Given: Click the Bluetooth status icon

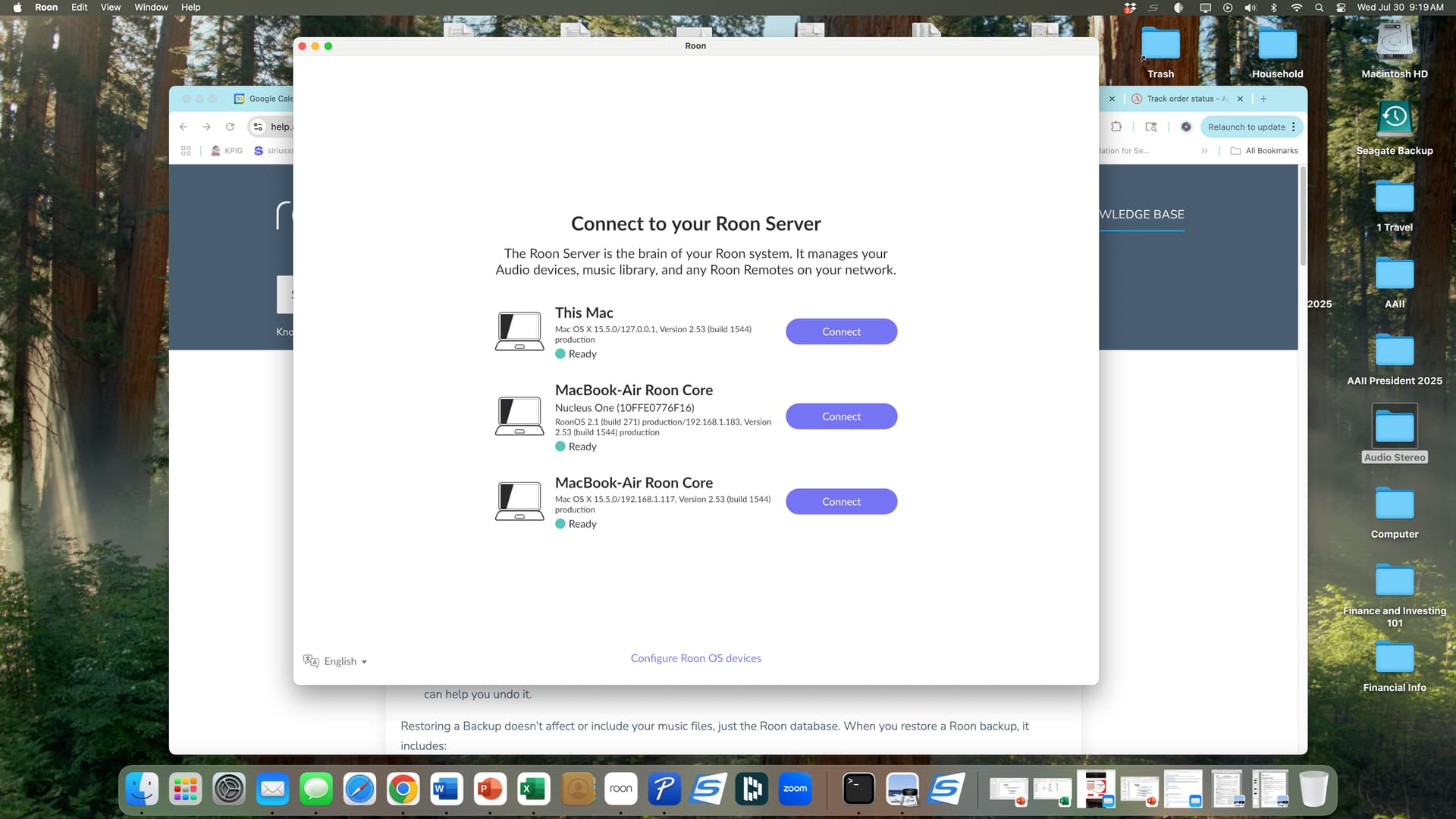Looking at the screenshot, I should [x=1274, y=7].
